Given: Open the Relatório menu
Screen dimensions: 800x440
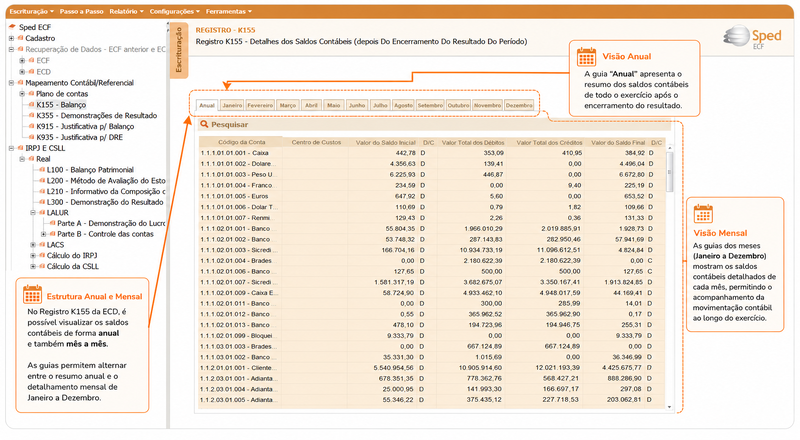Looking at the screenshot, I should coord(126,11).
